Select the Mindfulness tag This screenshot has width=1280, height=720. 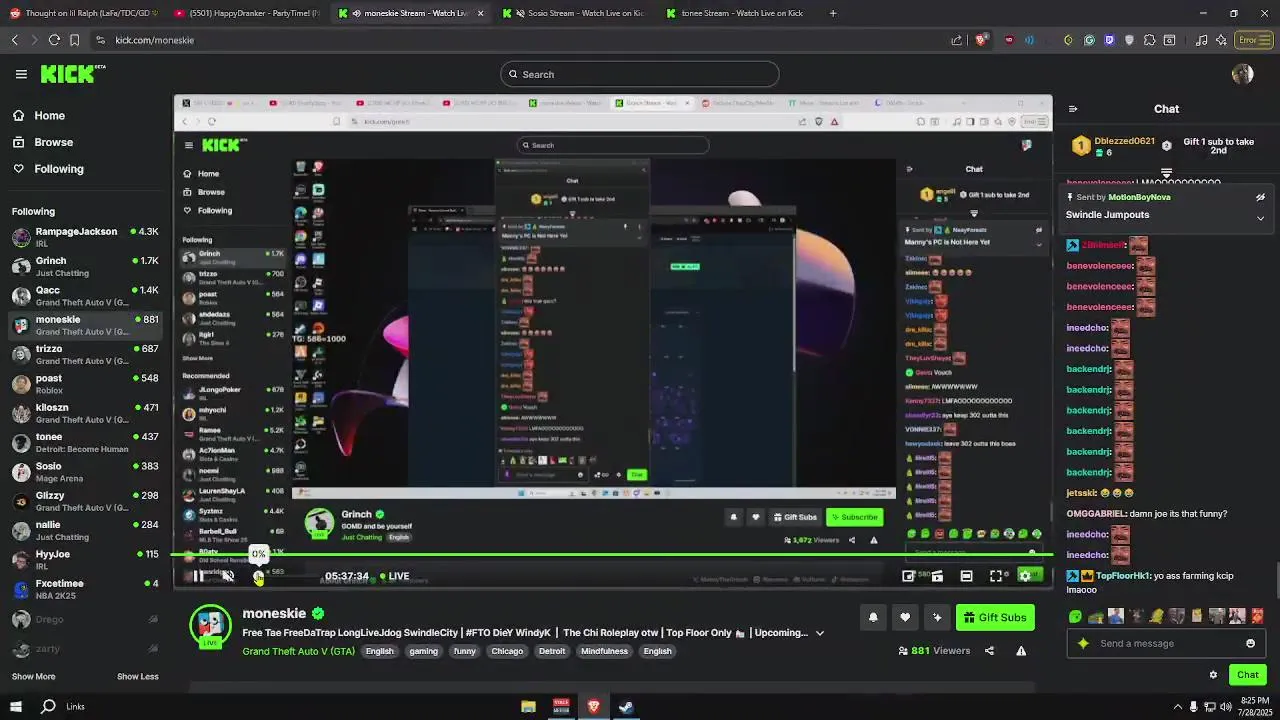point(604,651)
